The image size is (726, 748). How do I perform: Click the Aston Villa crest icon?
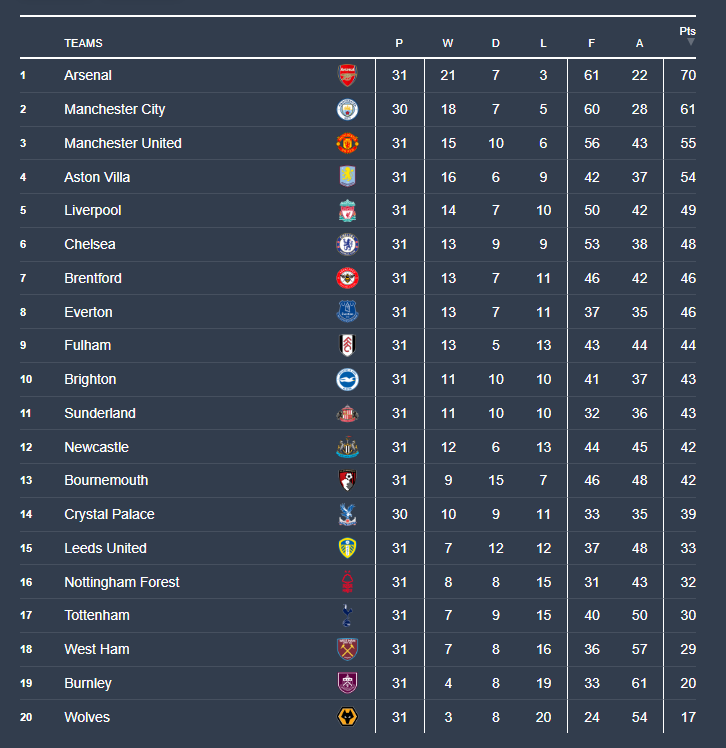347,177
